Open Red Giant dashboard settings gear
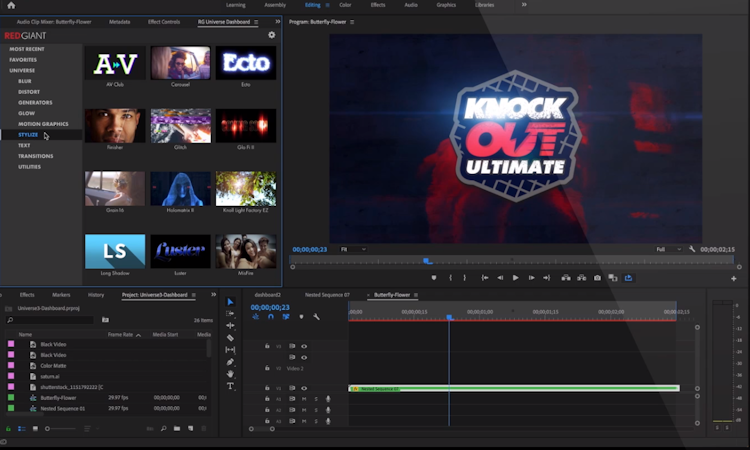 click(x=271, y=35)
